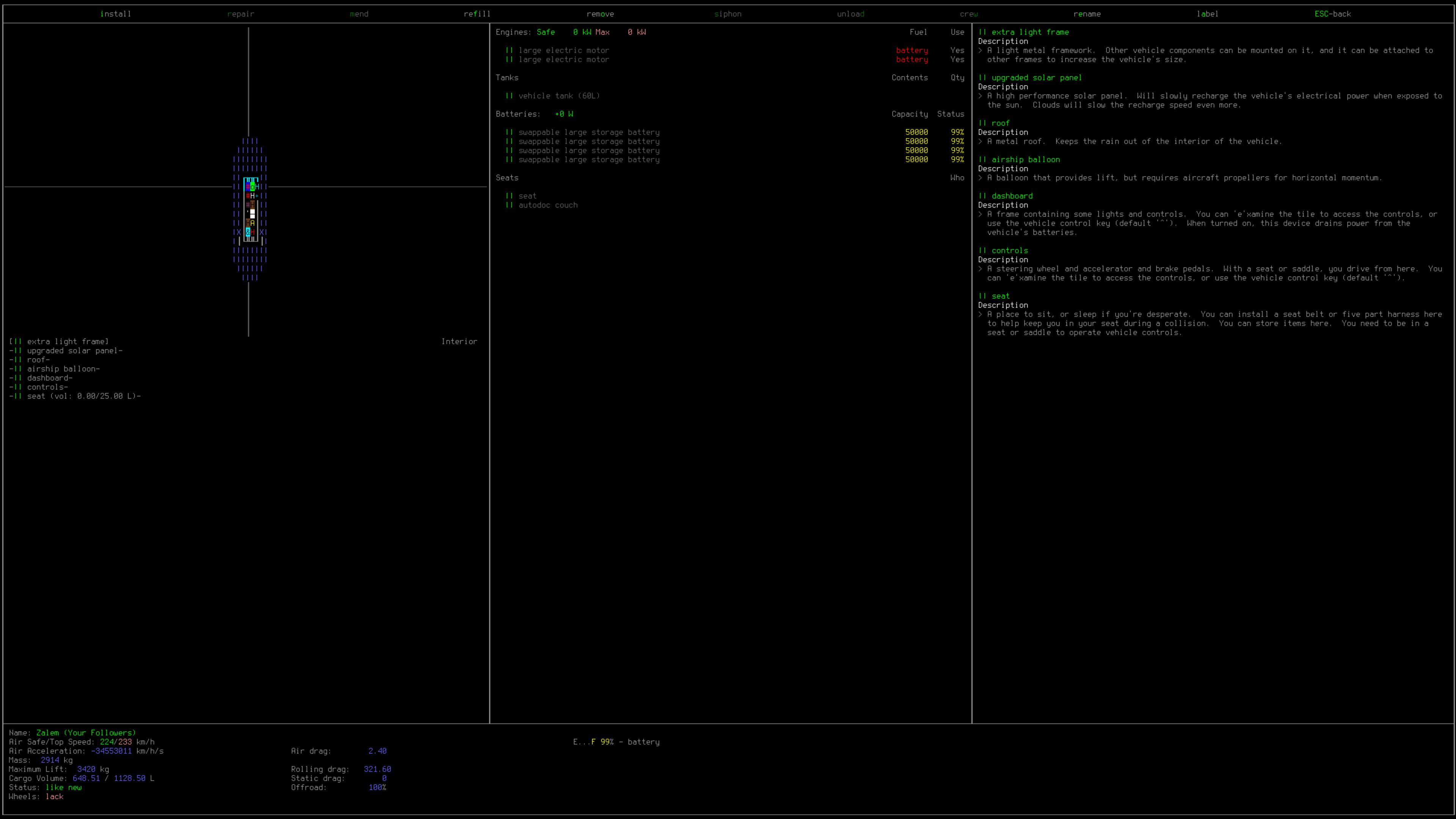Select the left blue 'X' vehicle tile
The height and width of the screenshot is (819, 1456).
pos(239,232)
